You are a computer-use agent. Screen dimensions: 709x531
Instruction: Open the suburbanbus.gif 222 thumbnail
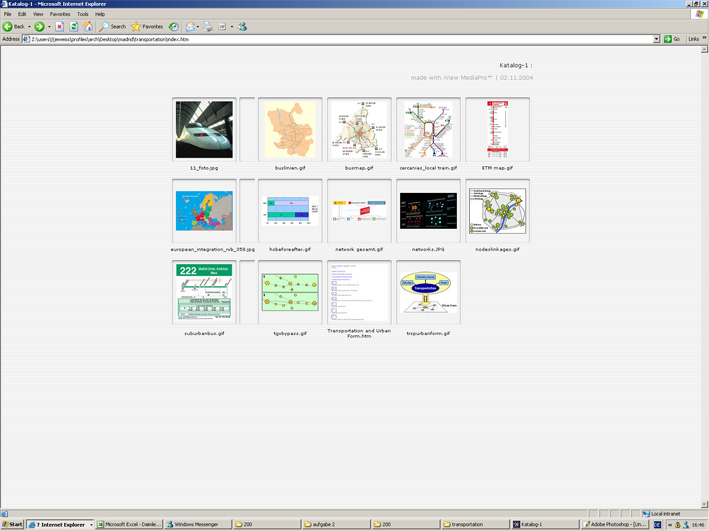pyautogui.click(x=204, y=292)
